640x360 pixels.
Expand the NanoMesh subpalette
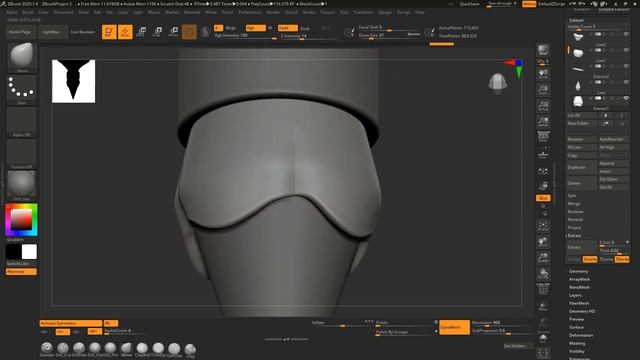[579, 287]
